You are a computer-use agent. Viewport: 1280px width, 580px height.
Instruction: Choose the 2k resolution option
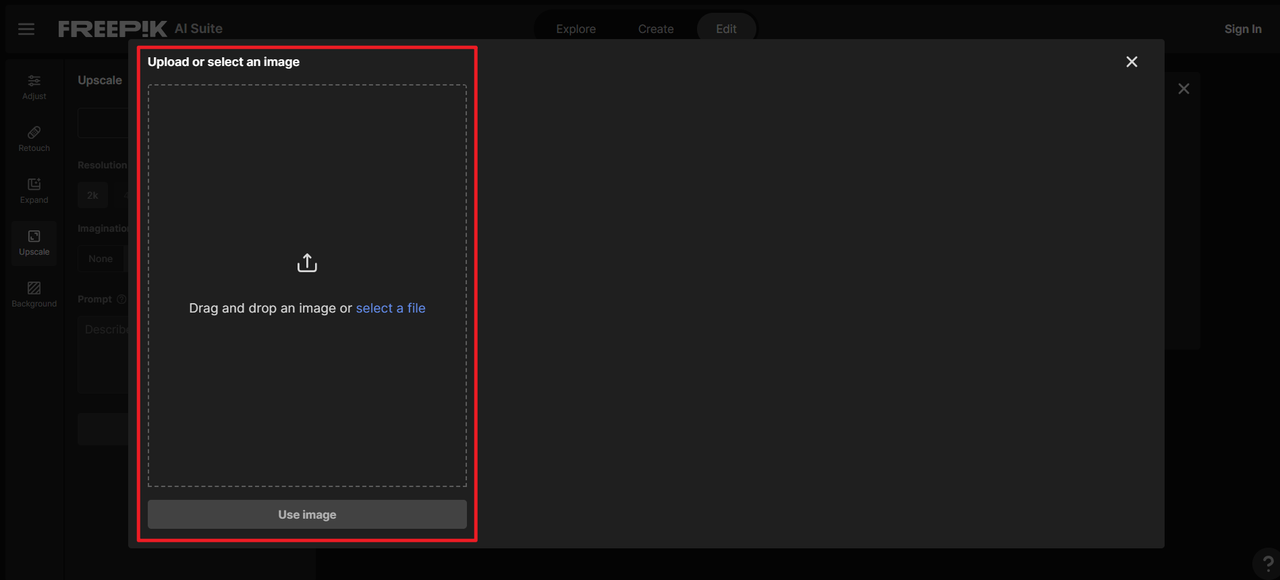tap(93, 195)
